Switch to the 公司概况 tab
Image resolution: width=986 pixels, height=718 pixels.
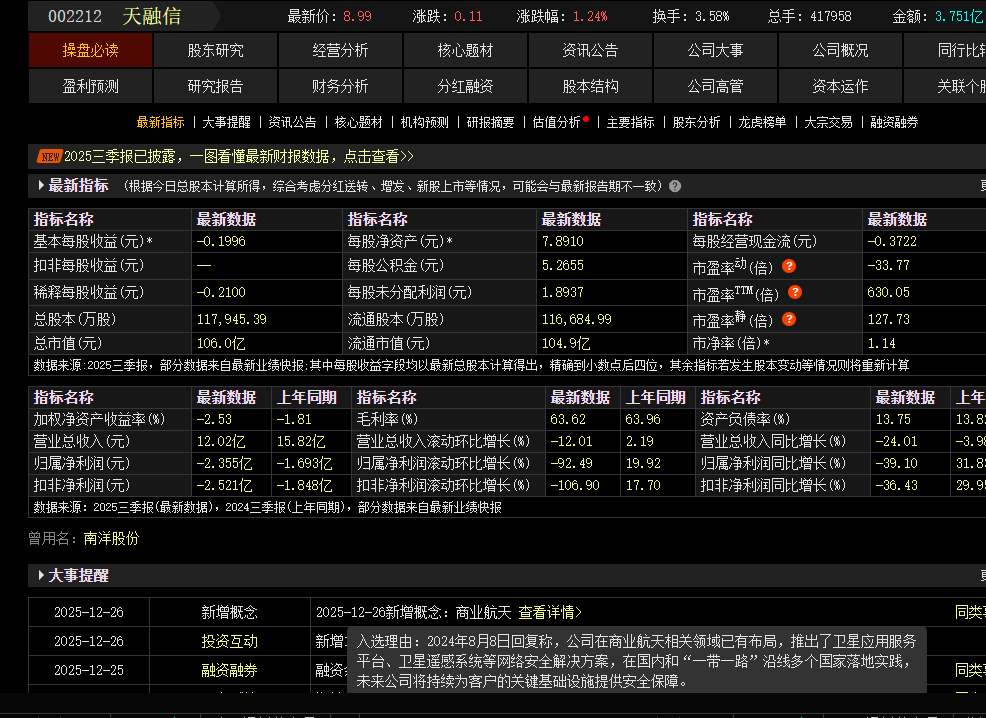(840, 50)
